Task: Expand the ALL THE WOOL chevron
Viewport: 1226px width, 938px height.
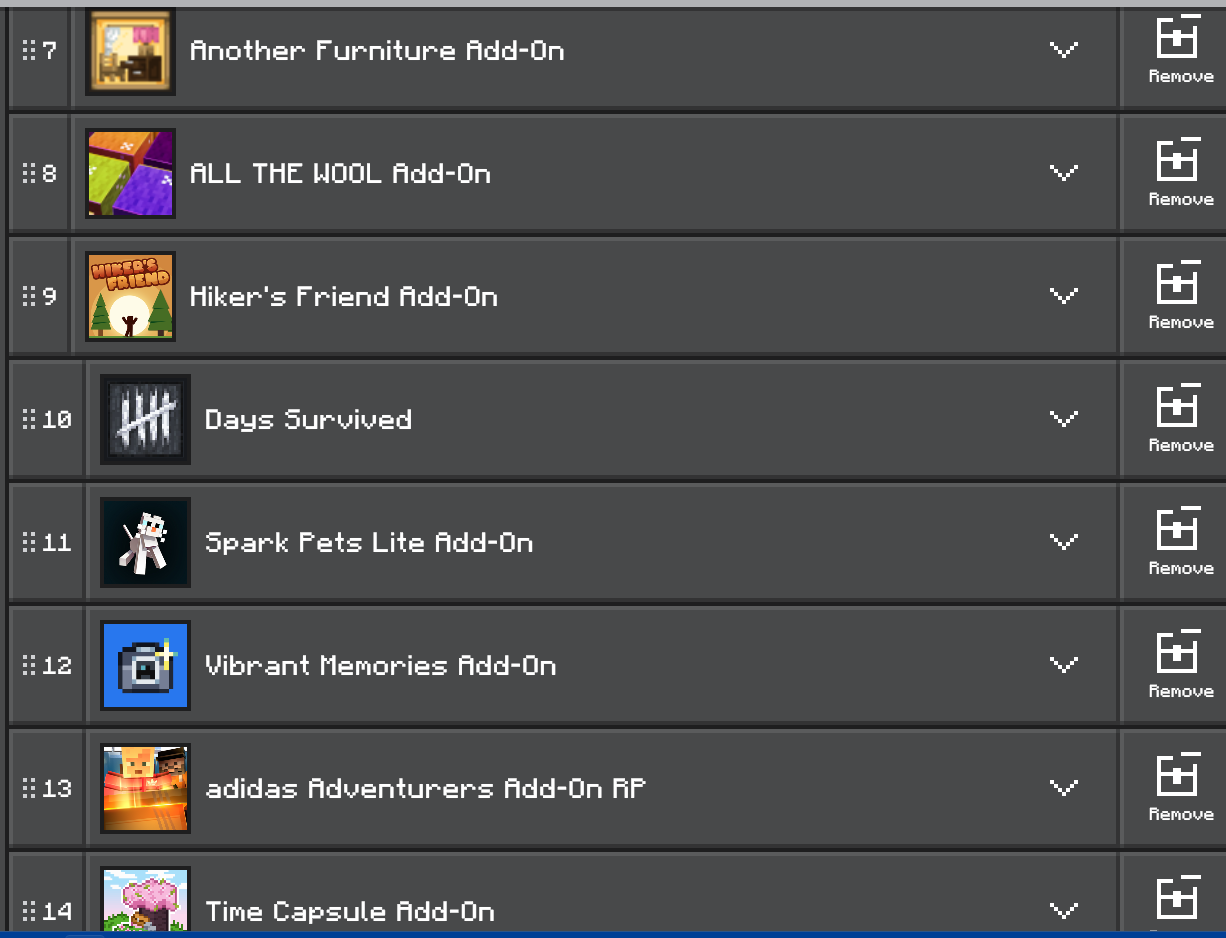Action: 1063,173
